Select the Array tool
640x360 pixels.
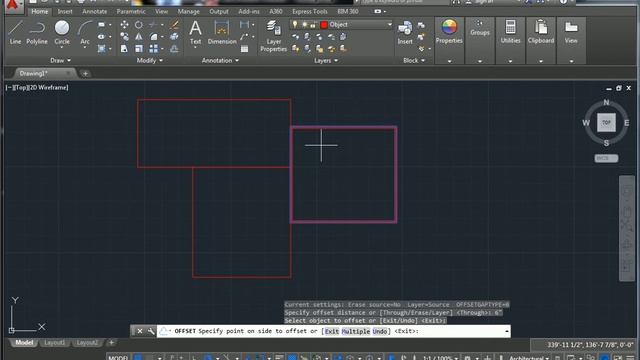tap(153, 49)
